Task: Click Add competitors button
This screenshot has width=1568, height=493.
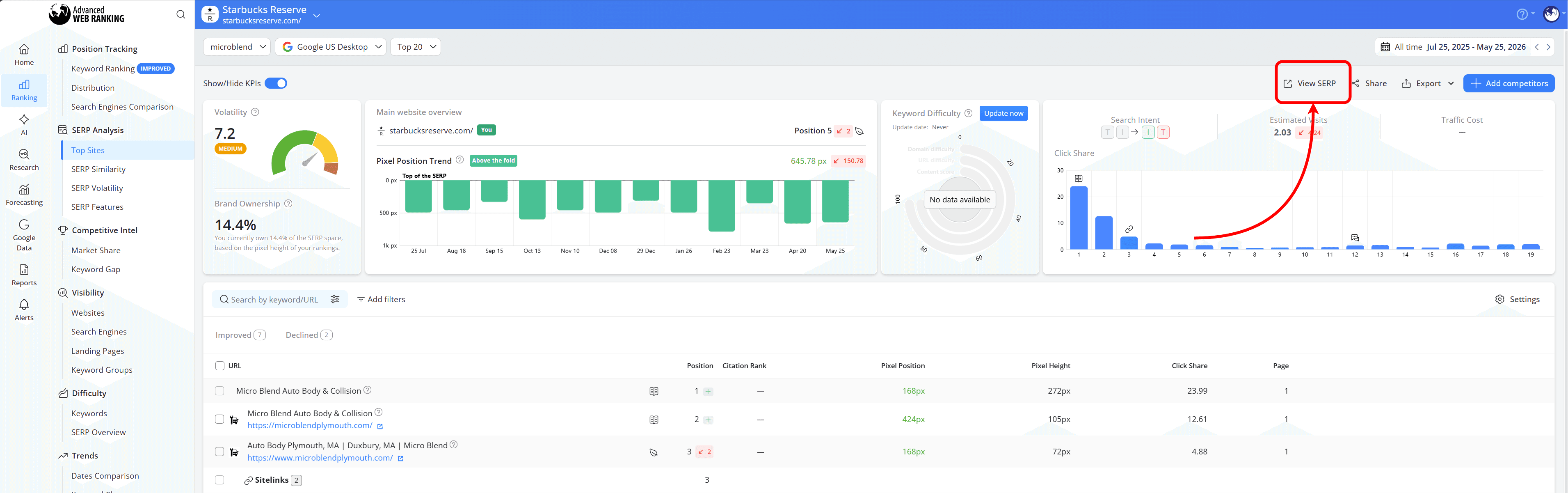Action: tap(1509, 83)
